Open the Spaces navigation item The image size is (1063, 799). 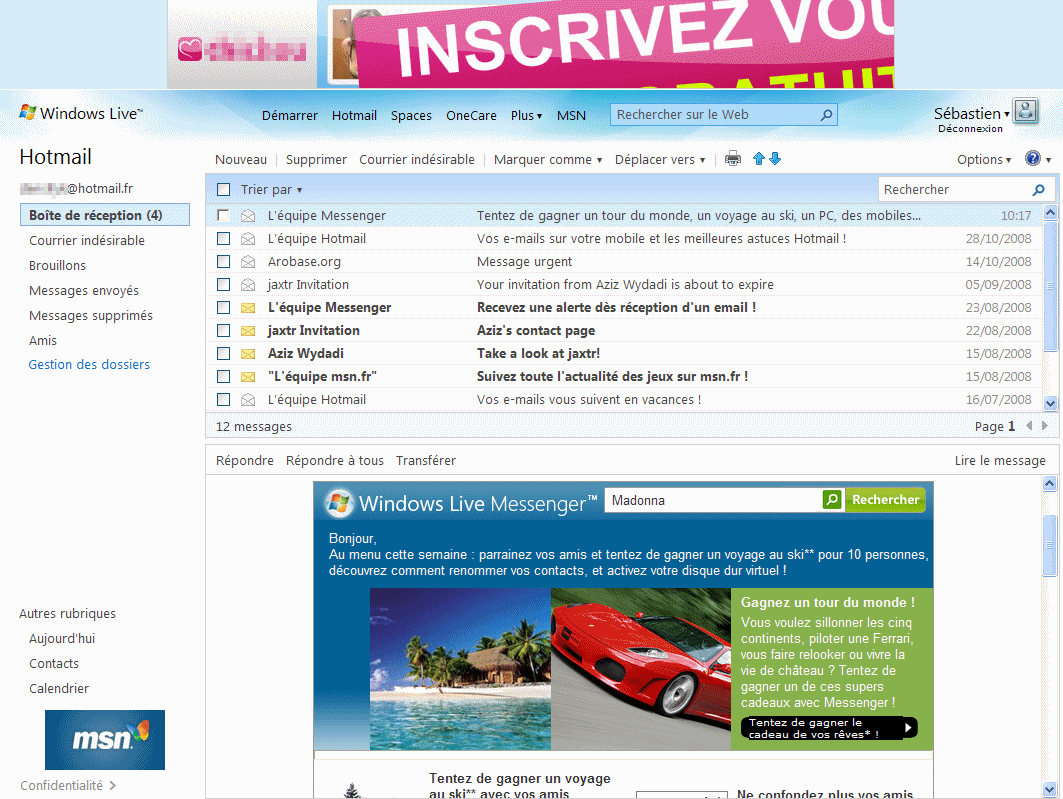[x=411, y=116]
